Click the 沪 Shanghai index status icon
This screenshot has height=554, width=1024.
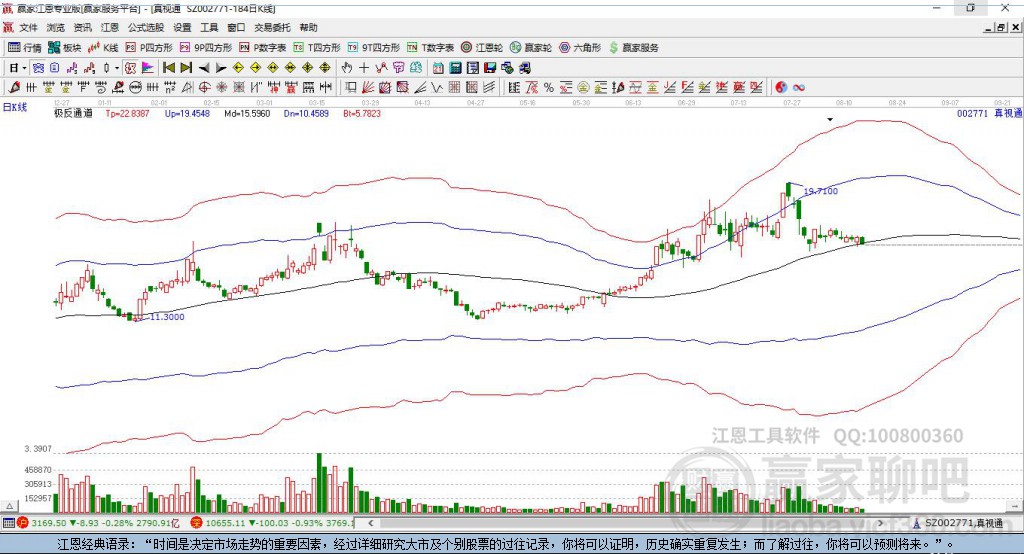coord(23,523)
